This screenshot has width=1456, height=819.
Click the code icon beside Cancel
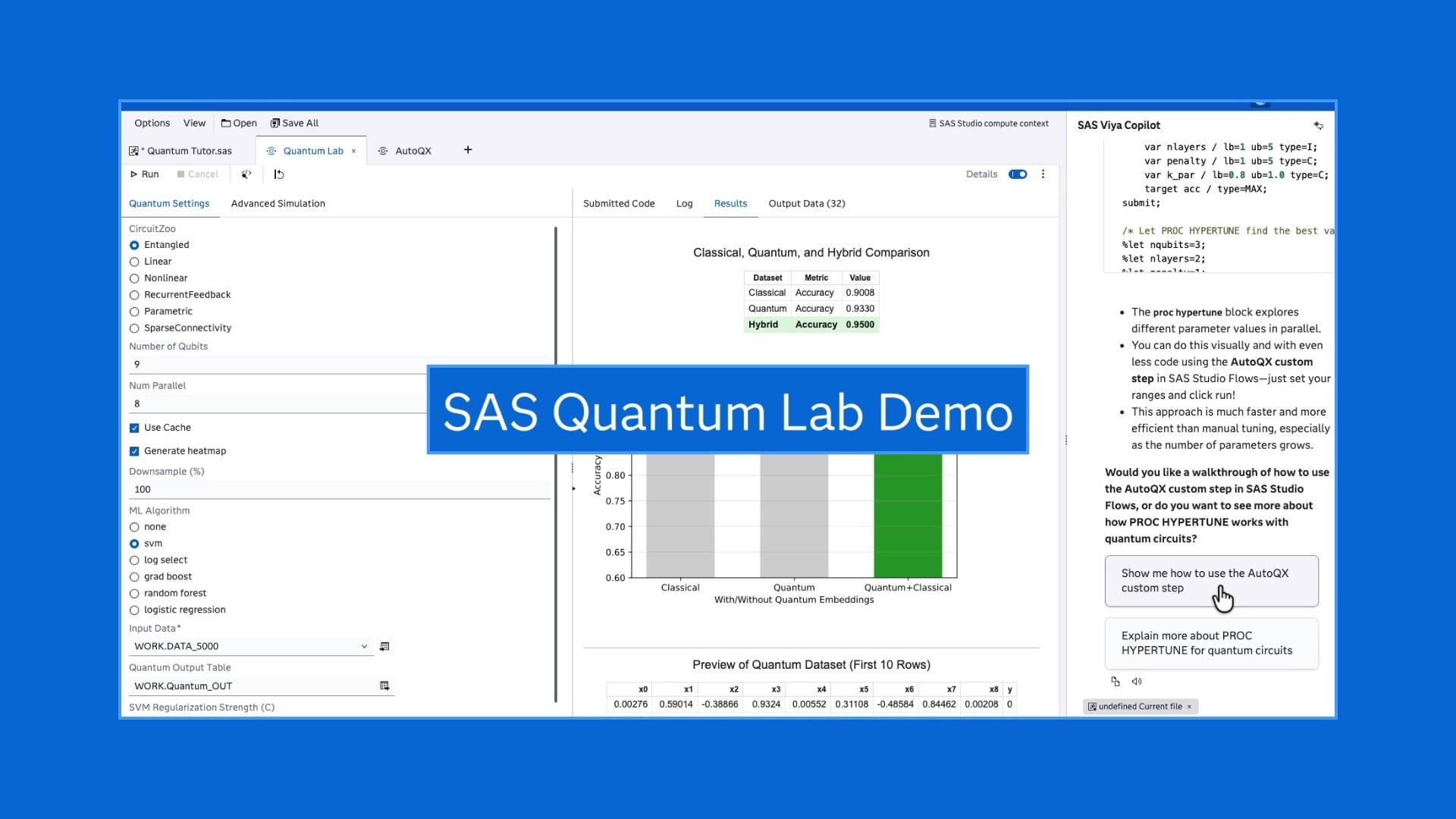(x=246, y=174)
